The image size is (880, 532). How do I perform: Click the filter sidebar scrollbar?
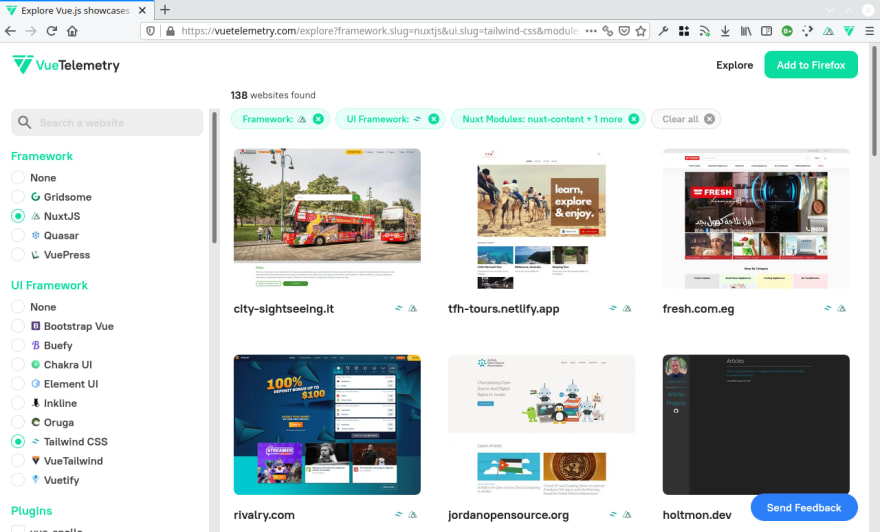tap(214, 177)
